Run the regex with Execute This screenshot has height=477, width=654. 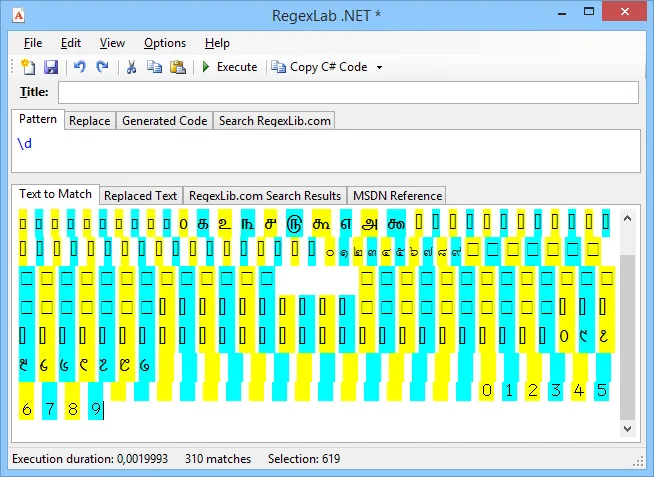[x=229, y=67]
